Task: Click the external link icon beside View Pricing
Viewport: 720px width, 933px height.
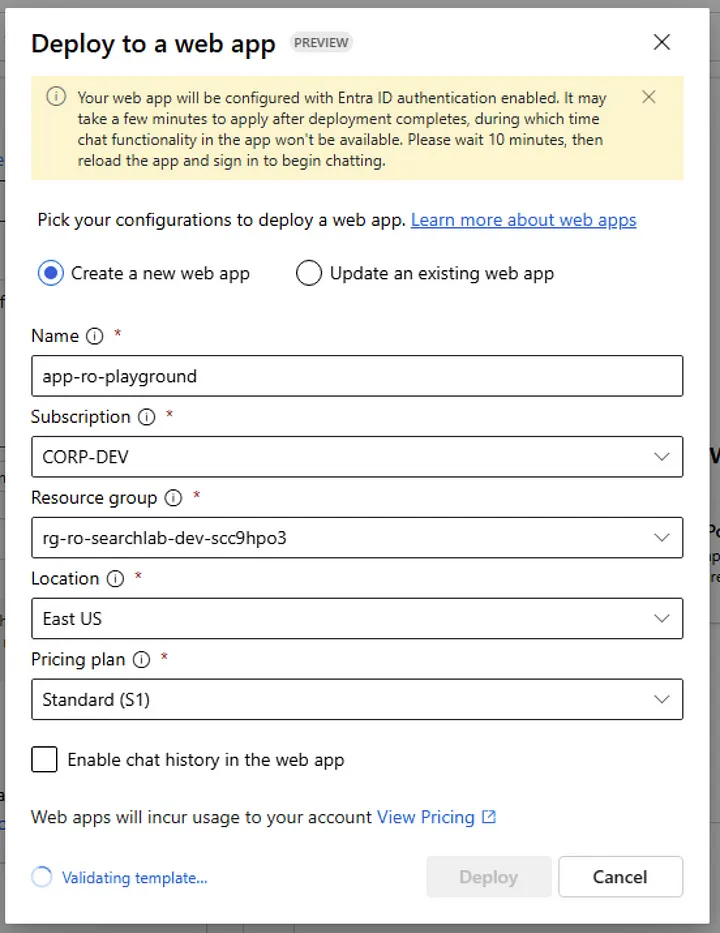Action: click(x=489, y=817)
